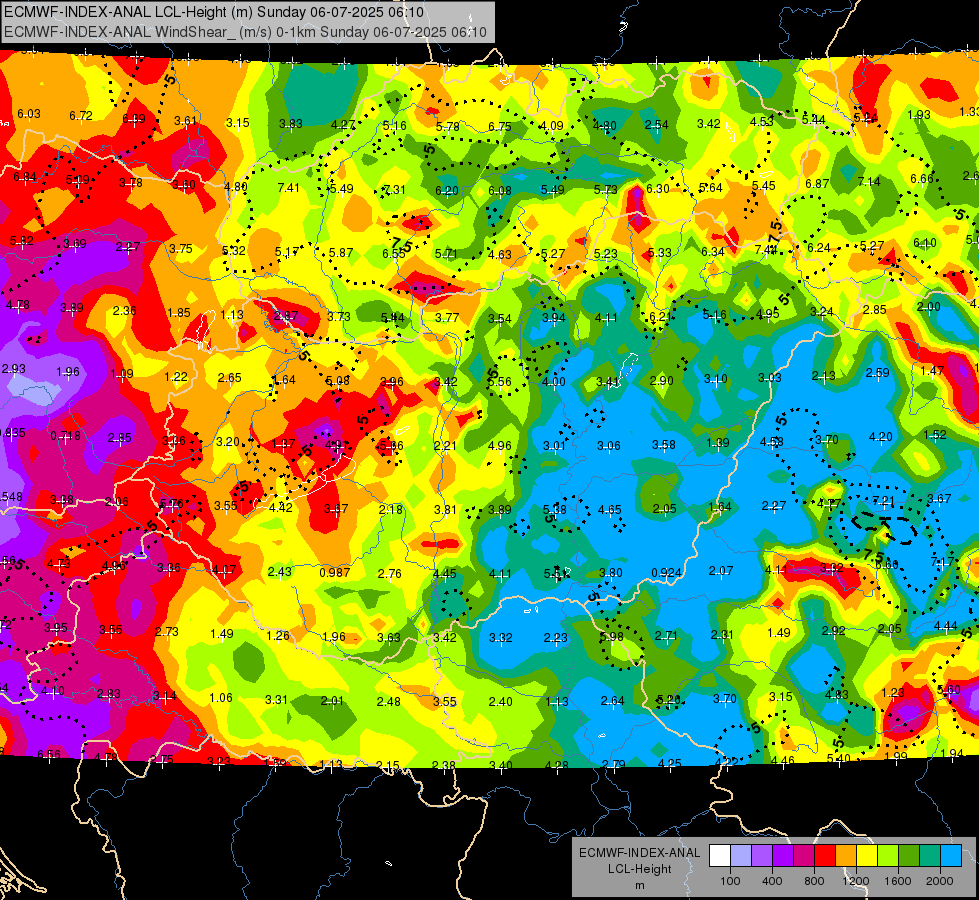The width and height of the screenshot is (979, 900).
Task: Click the grid value "4.20"
Action: 881,437
